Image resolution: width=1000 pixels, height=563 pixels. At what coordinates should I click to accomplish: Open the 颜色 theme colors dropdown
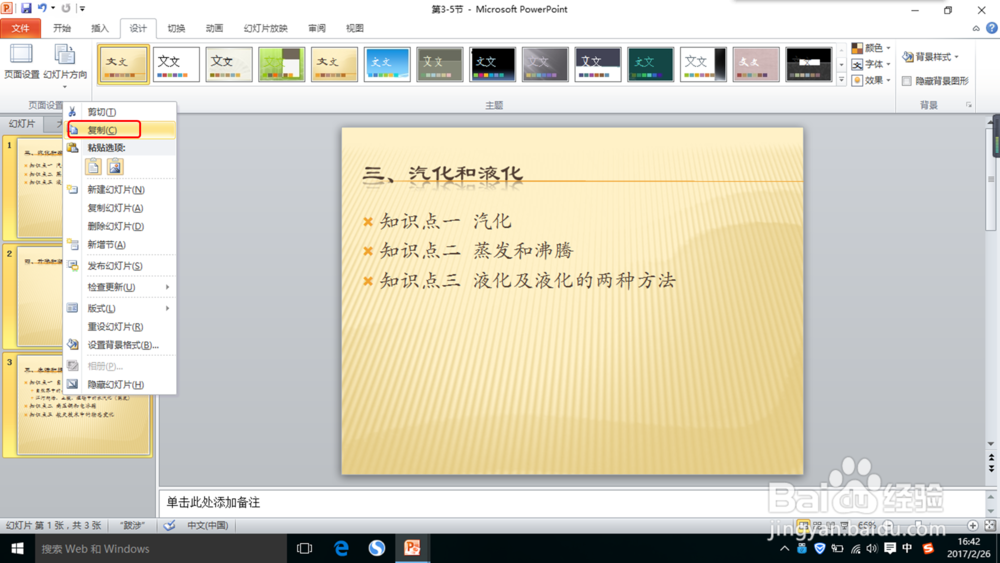tap(871, 48)
